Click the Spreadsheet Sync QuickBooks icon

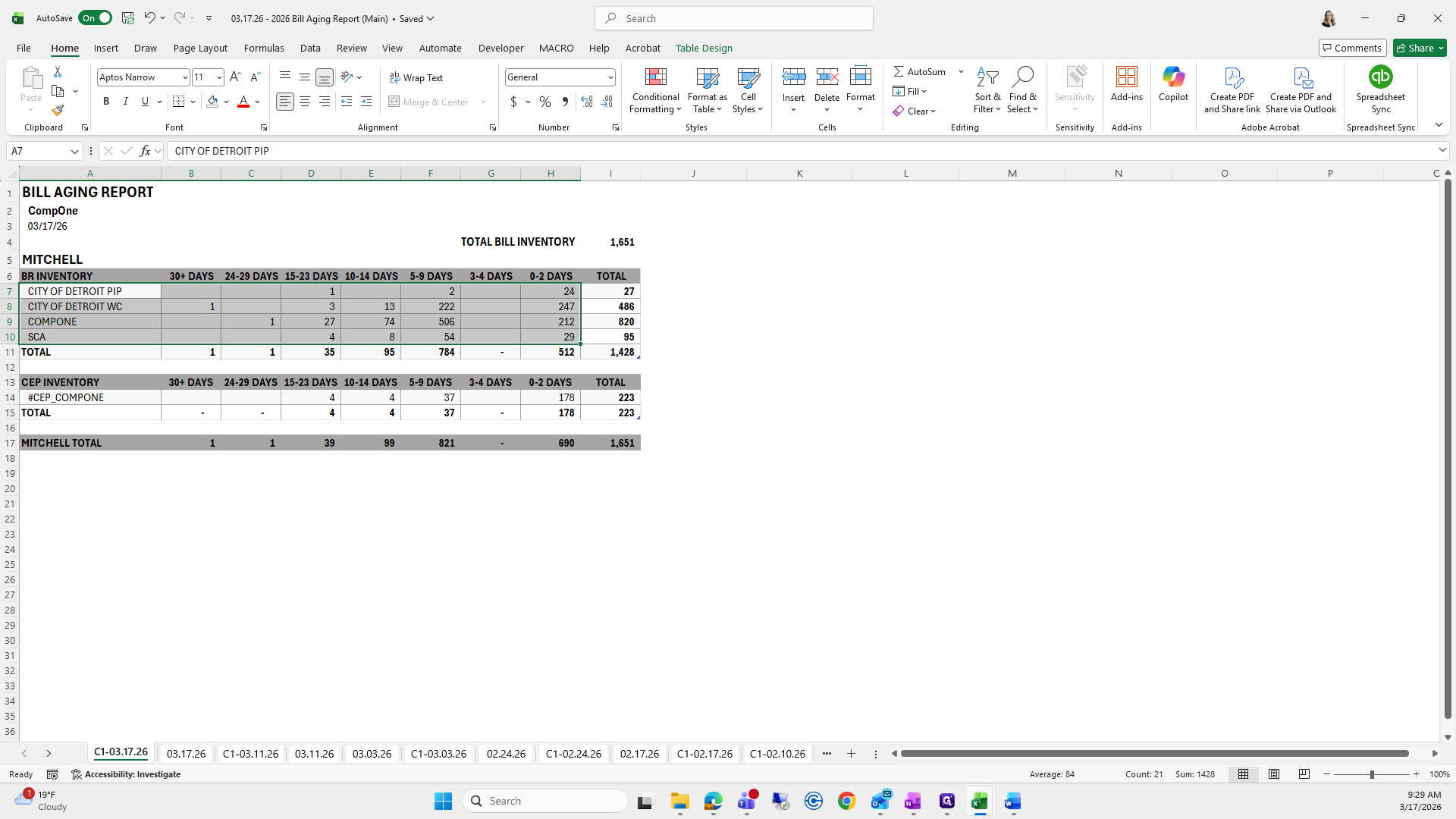[1380, 77]
